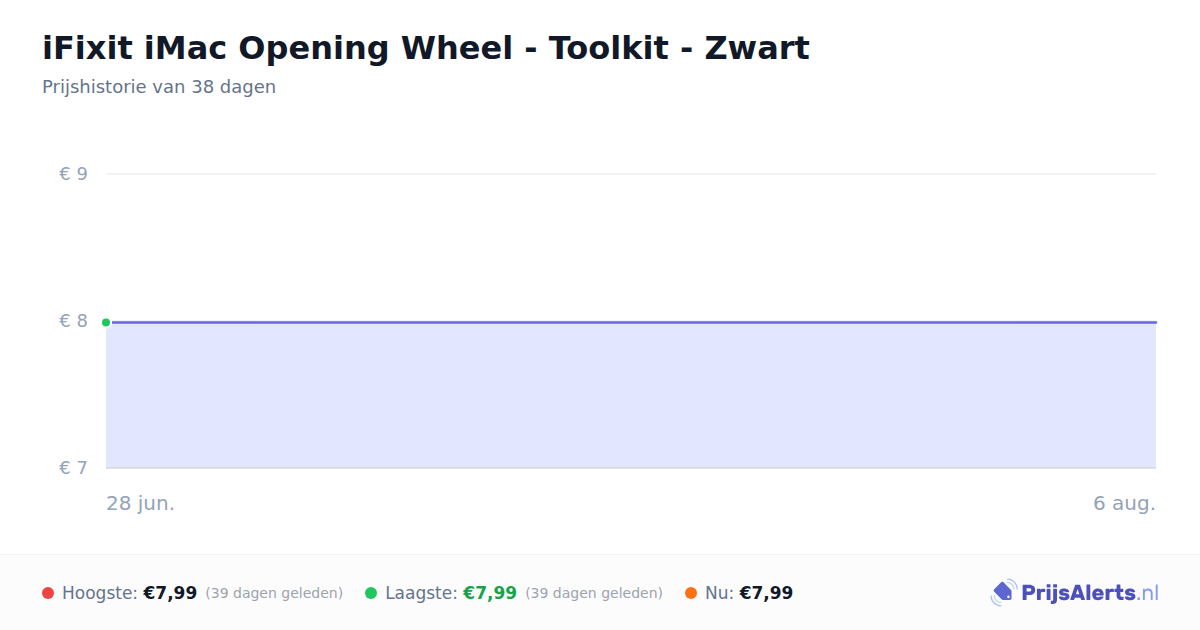The image size is (1200, 630).
Task: Click Hoogste's 39 dagen geleden note
Action: tap(274, 593)
